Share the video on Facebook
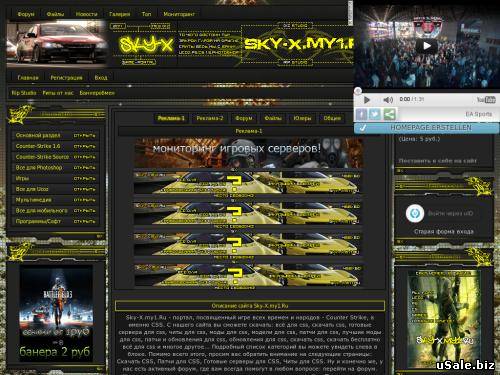The image size is (500, 375). click(x=361, y=114)
